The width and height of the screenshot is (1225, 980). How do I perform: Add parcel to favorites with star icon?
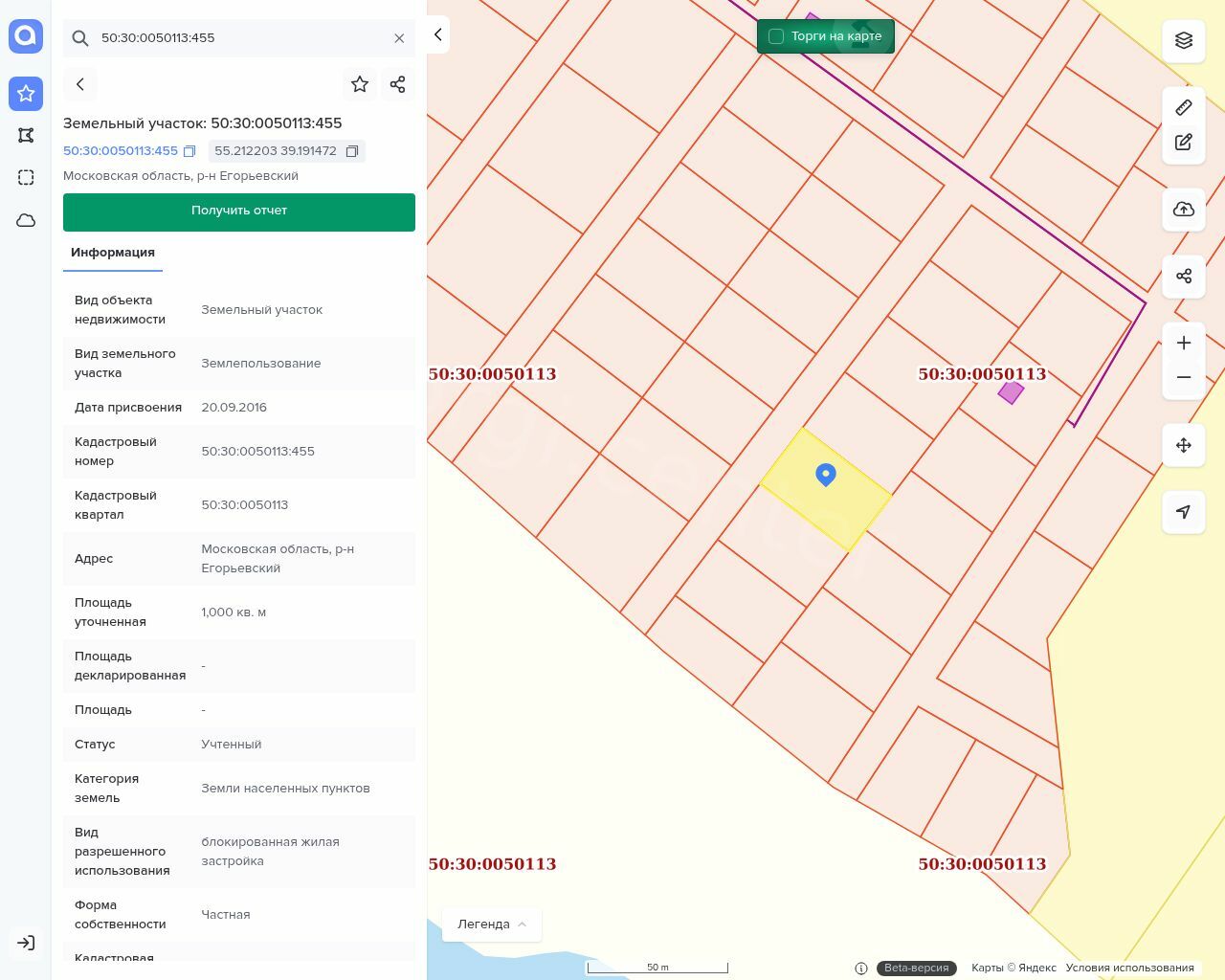[x=360, y=84]
